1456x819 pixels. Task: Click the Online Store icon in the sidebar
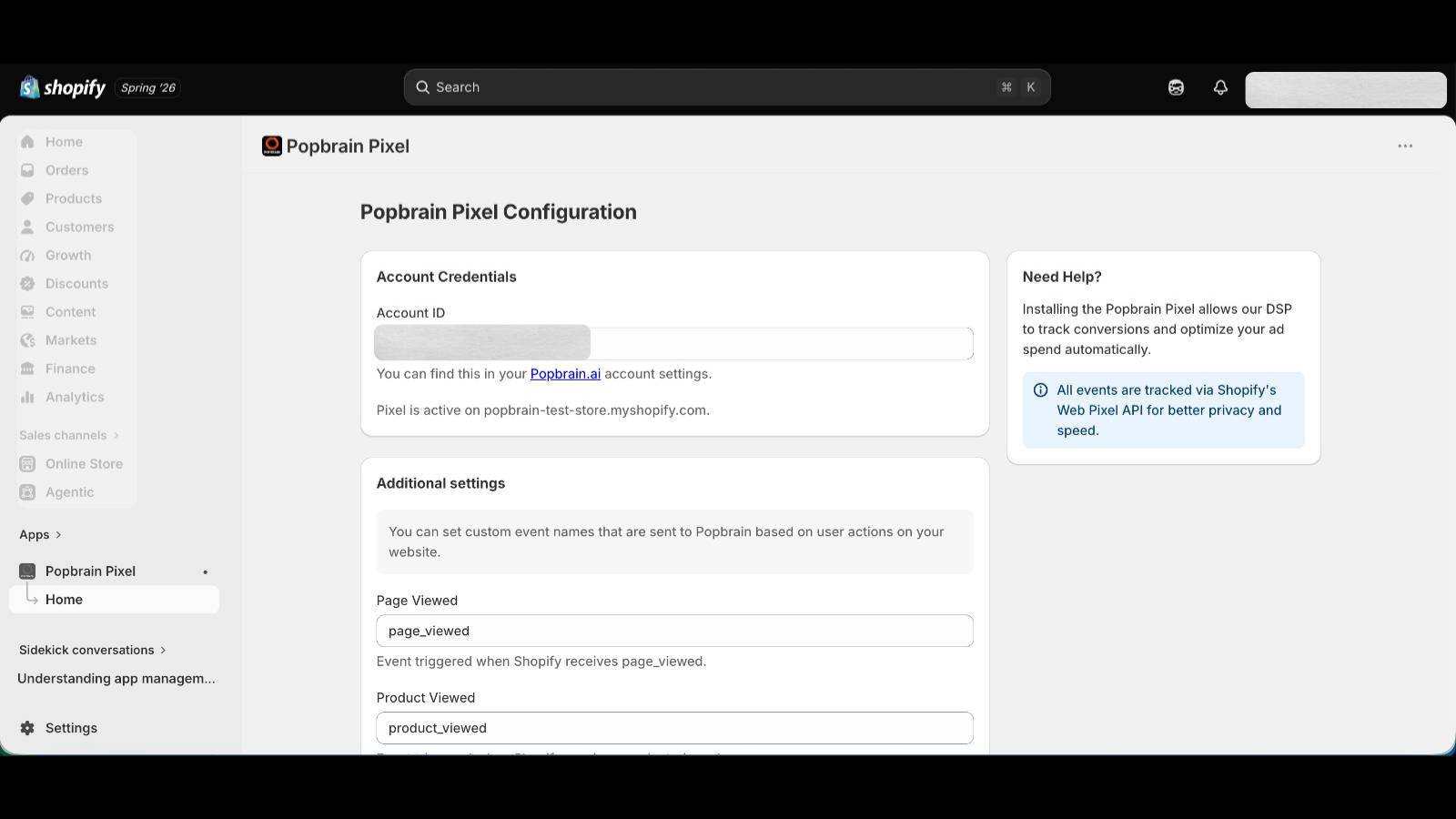pos(27,464)
